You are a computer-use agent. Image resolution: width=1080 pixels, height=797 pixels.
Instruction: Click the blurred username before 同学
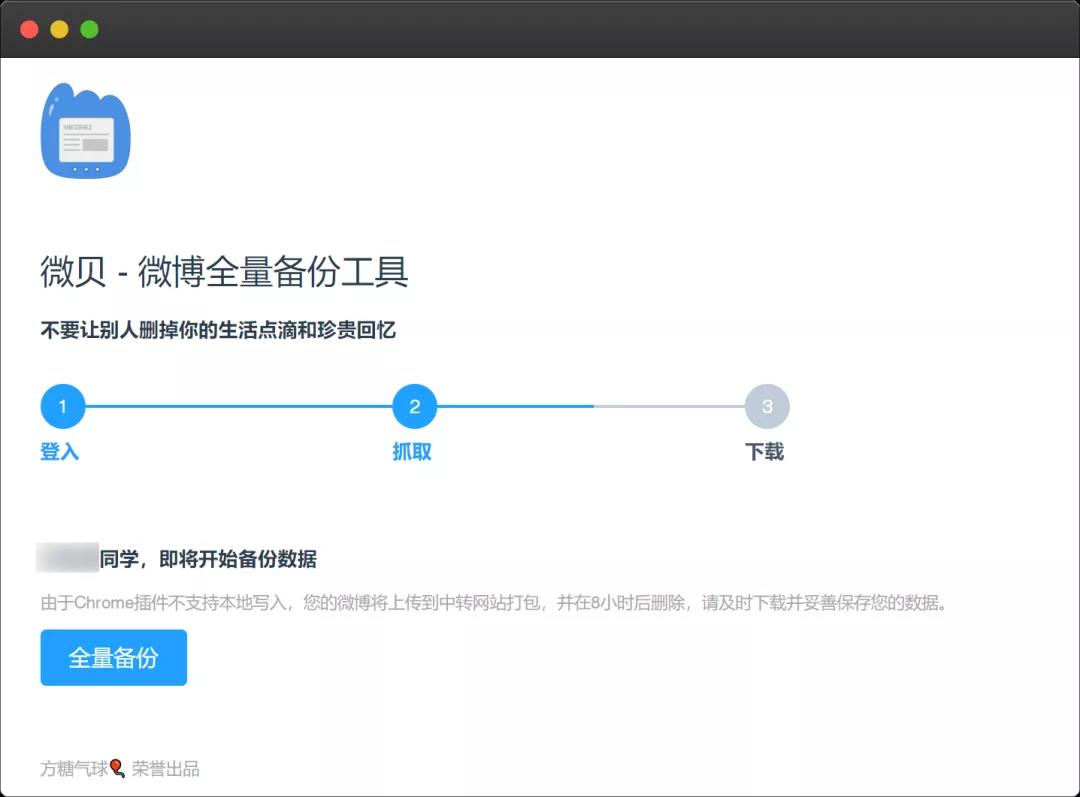click(68, 558)
